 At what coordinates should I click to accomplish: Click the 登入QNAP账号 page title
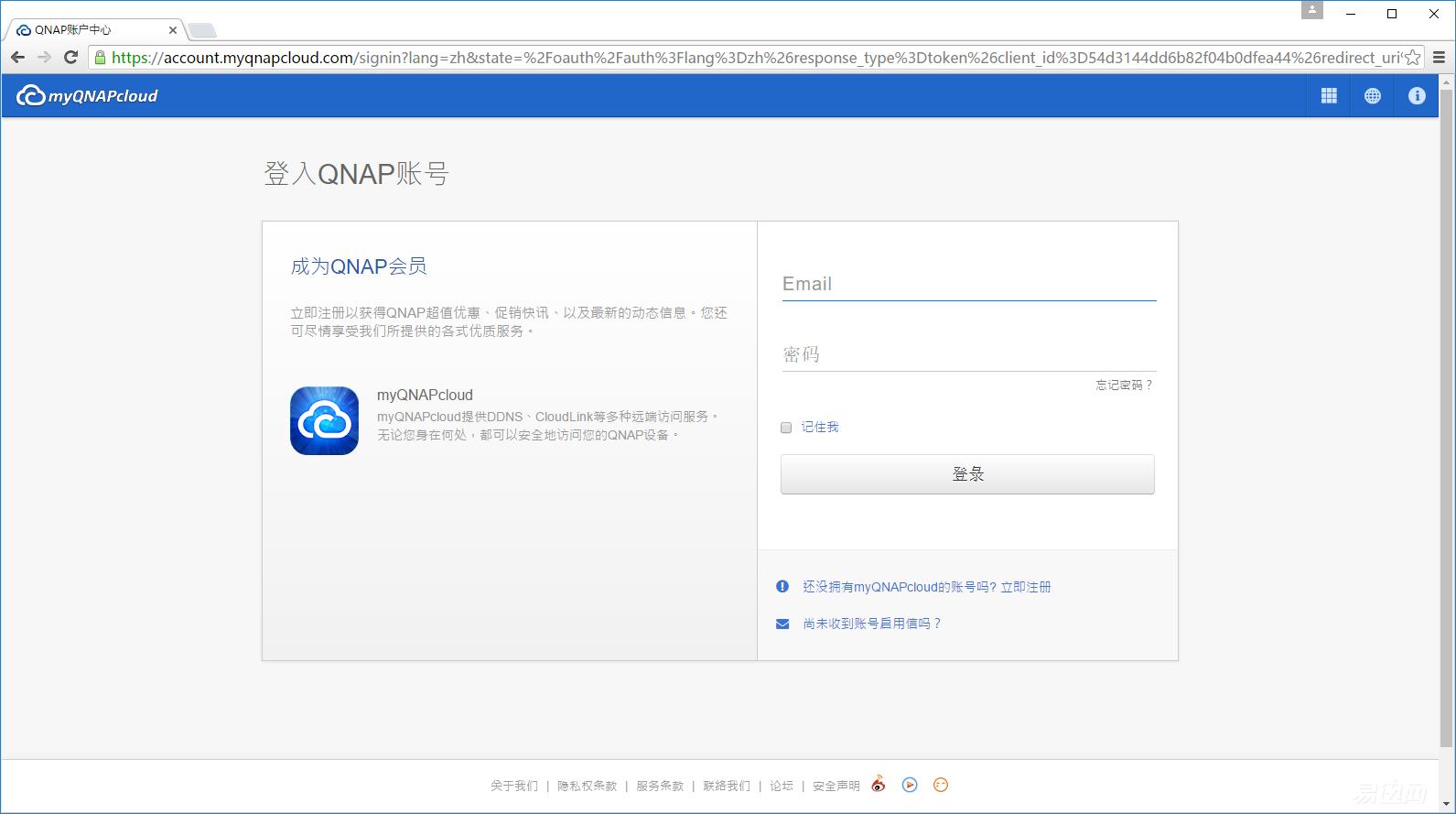[356, 174]
